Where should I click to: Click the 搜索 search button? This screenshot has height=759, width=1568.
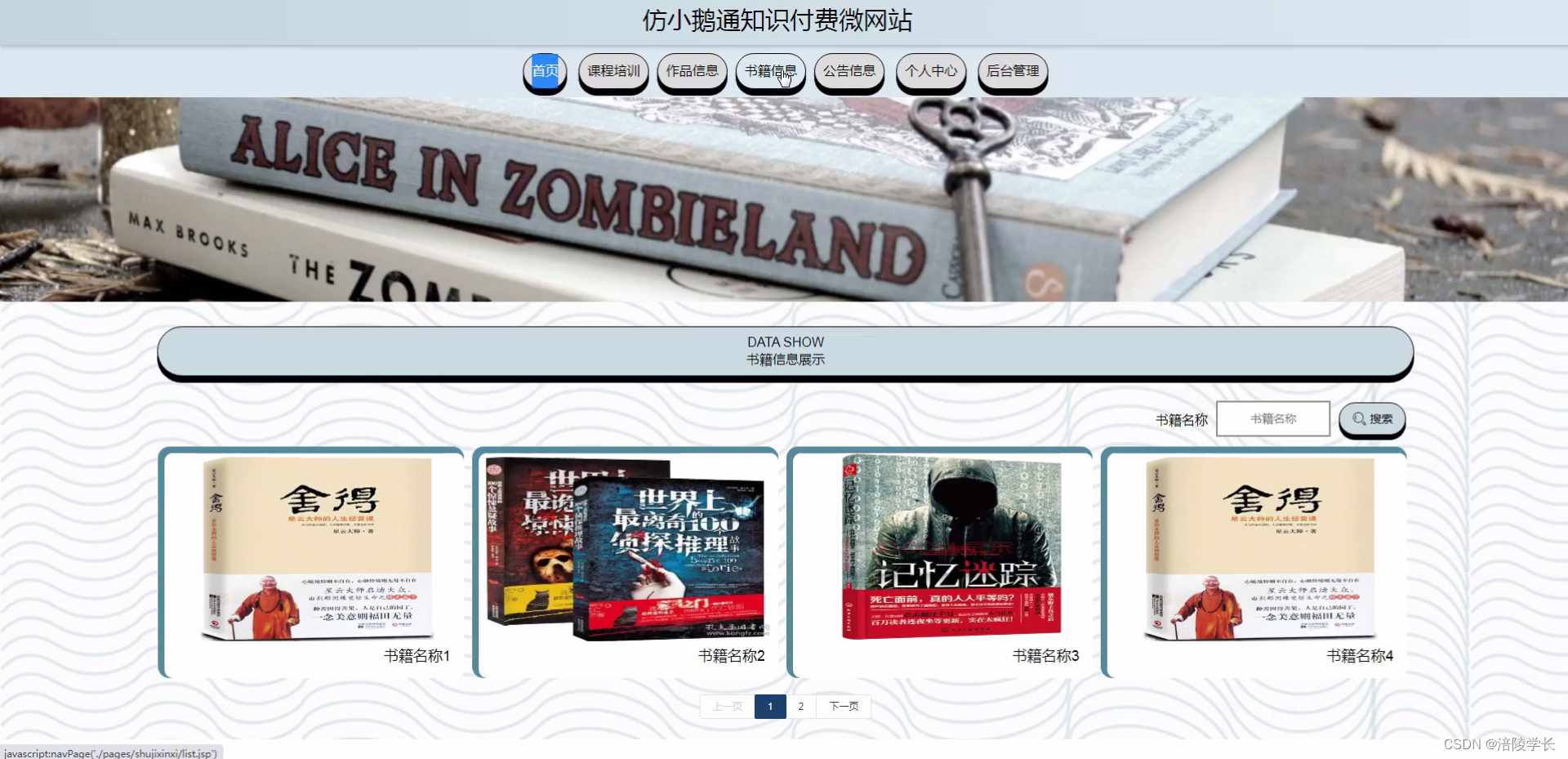(1372, 419)
